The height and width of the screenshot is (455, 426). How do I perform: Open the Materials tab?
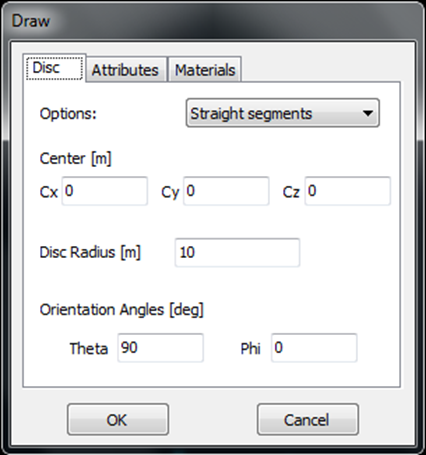pos(205,69)
